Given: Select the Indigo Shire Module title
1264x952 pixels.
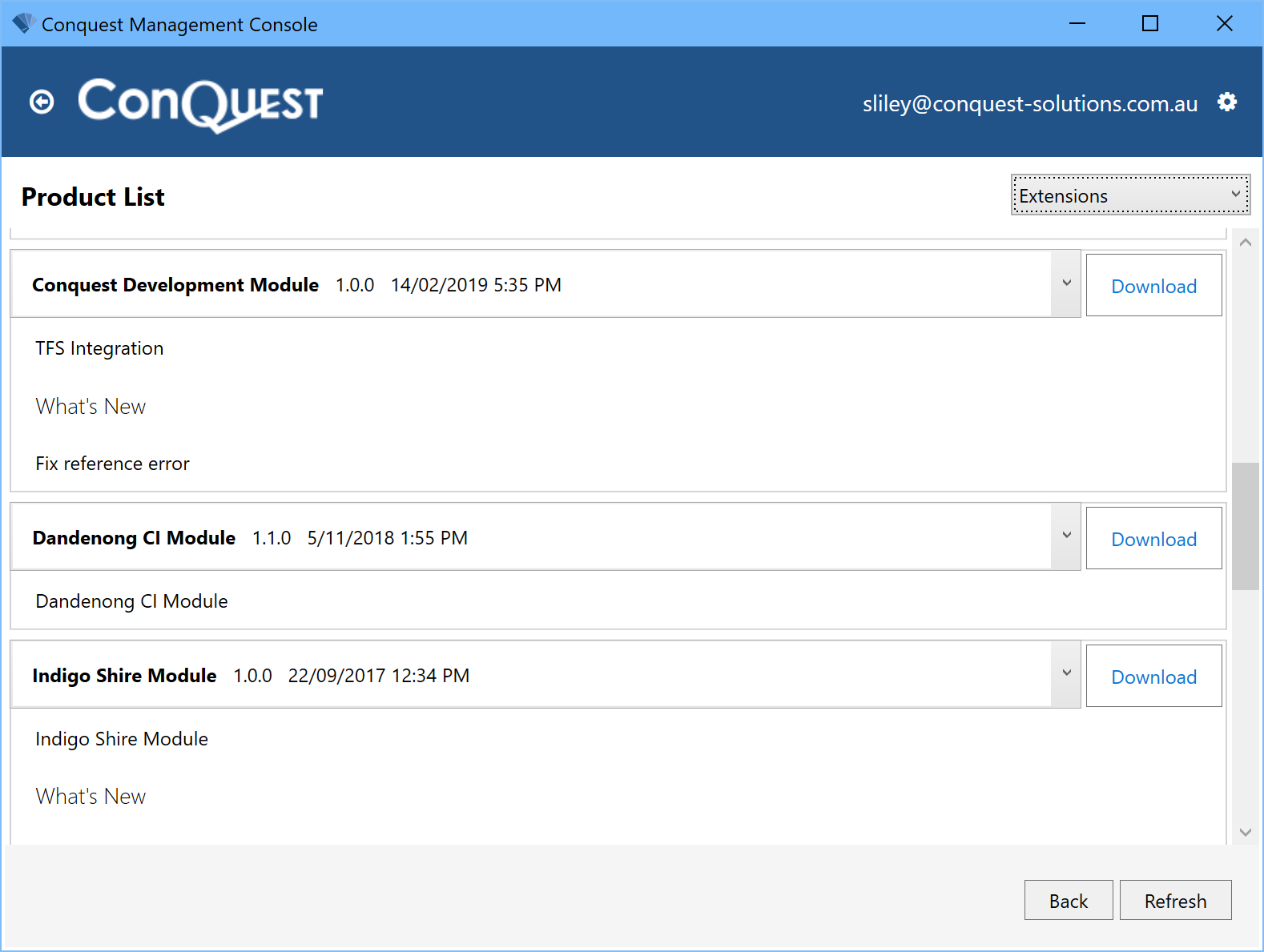Looking at the screenshot, I should [x=124, y=676].
